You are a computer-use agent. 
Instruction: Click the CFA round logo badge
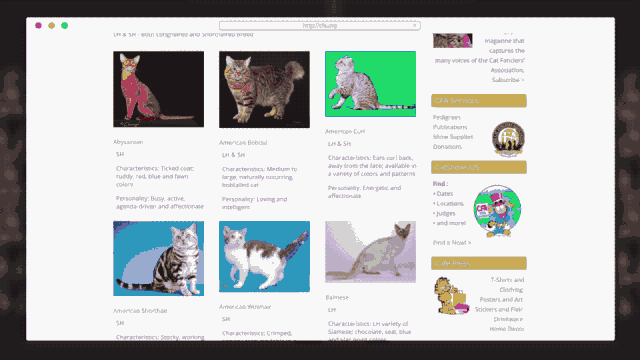508,139
